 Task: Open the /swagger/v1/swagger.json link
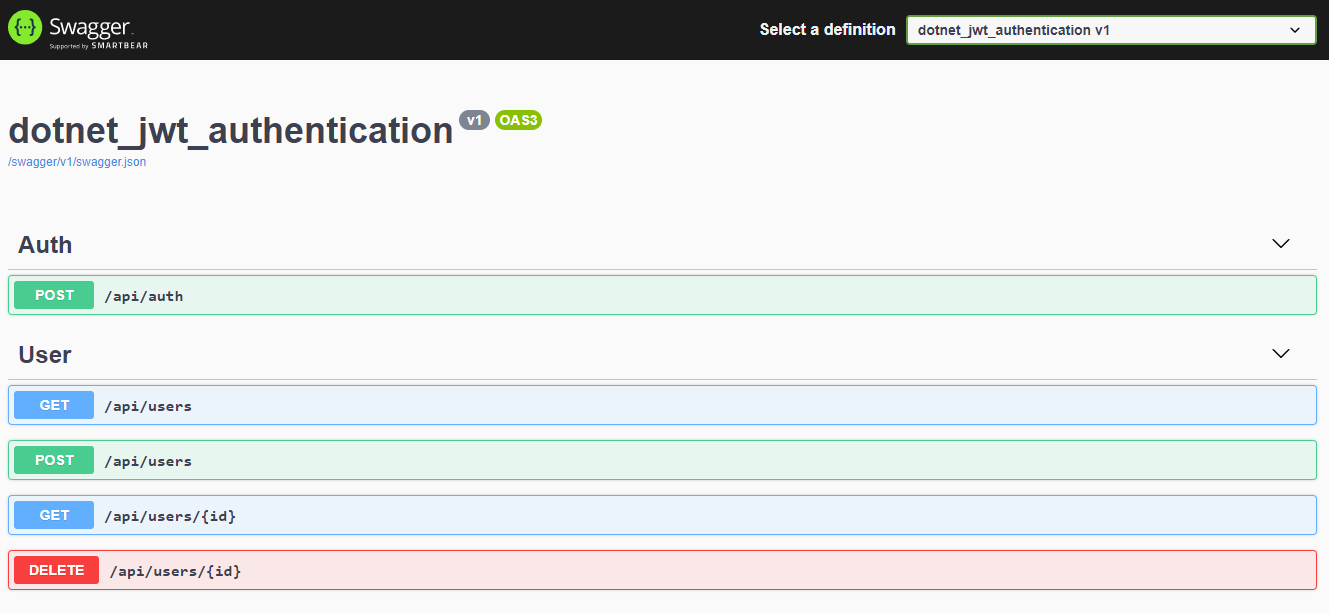tap(77, 162)
